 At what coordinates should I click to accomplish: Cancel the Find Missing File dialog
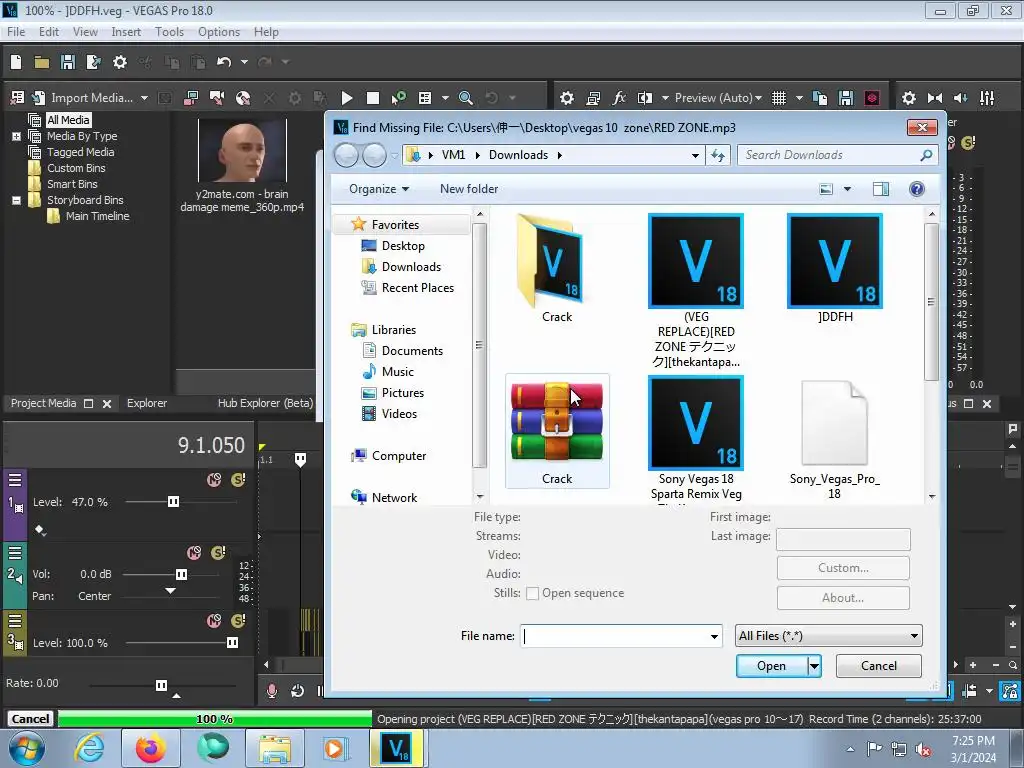(878, 666)
